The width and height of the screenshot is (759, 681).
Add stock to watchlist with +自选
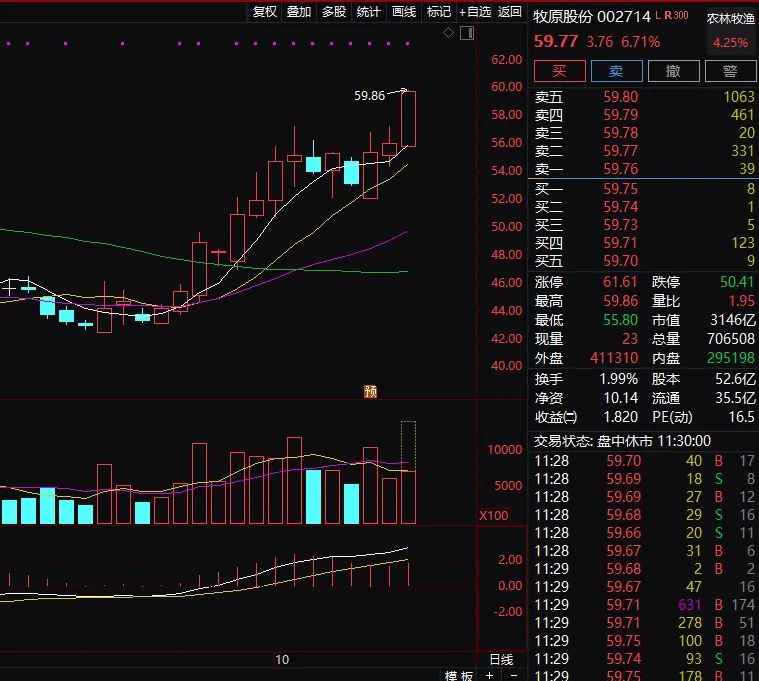click(475, 12)
